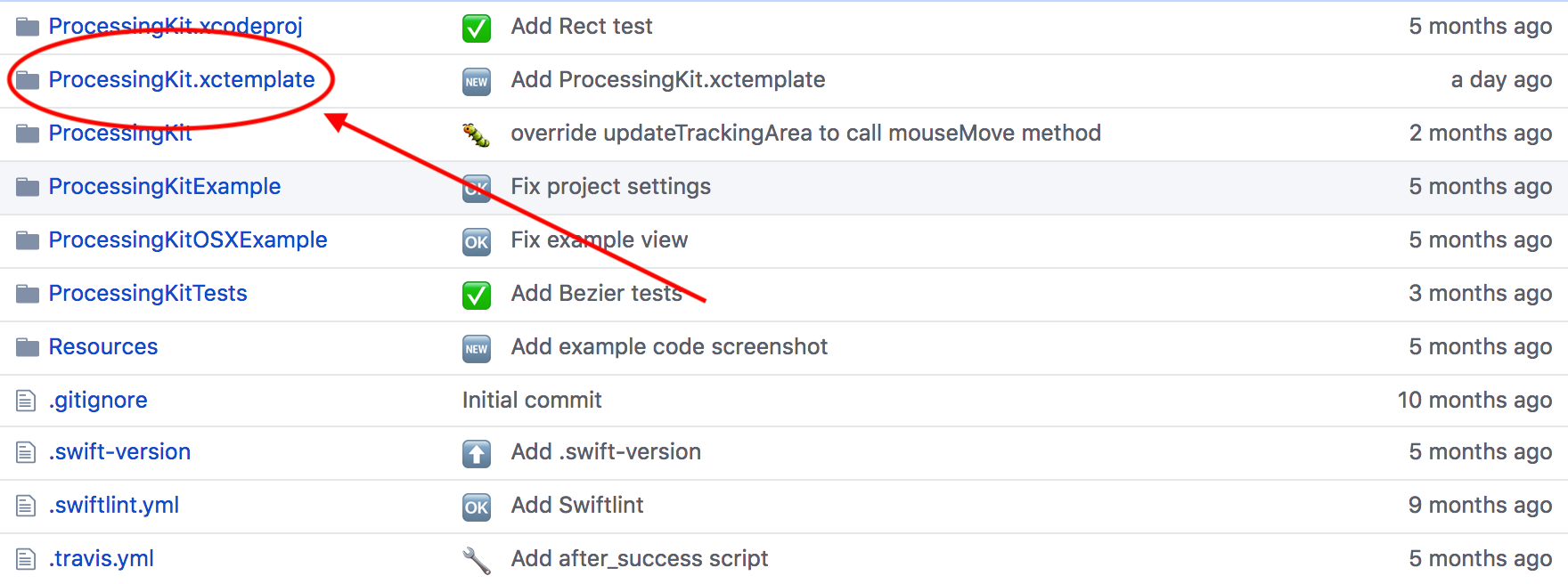Click the OK emoji beside Add Swiftlint
This screenshot has width=1568, height=584.
click(x=477, y=507)
